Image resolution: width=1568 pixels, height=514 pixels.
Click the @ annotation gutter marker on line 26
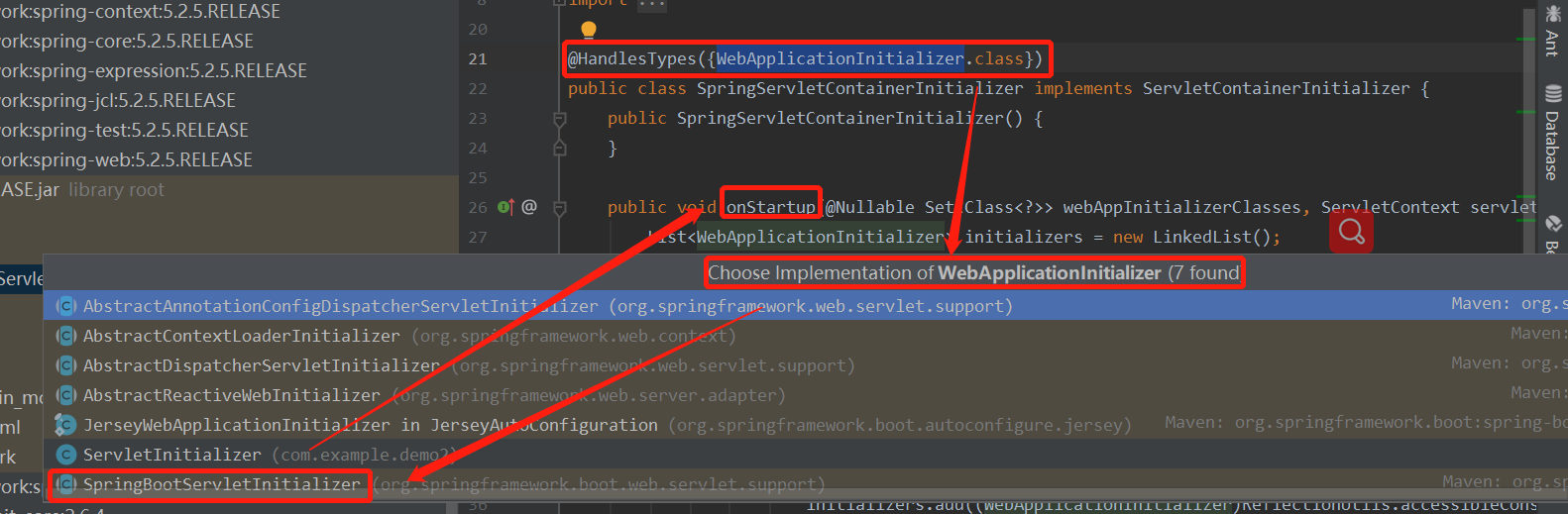click(x=529, y=207)
